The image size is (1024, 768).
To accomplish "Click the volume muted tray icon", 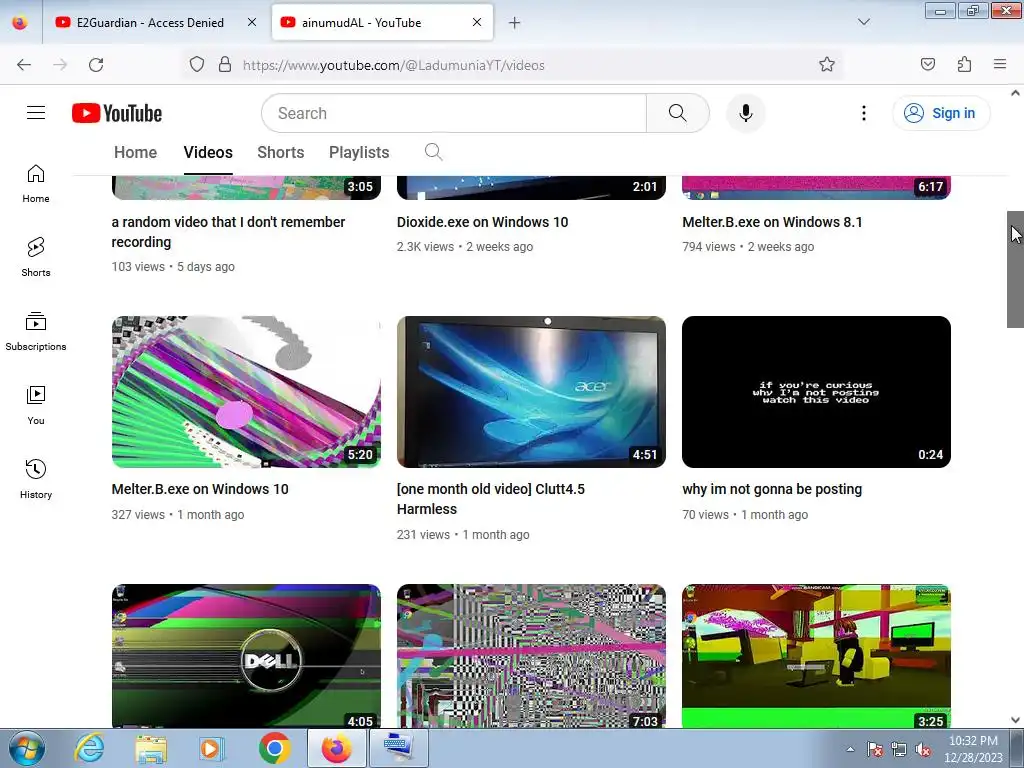I will pos(923,749).
